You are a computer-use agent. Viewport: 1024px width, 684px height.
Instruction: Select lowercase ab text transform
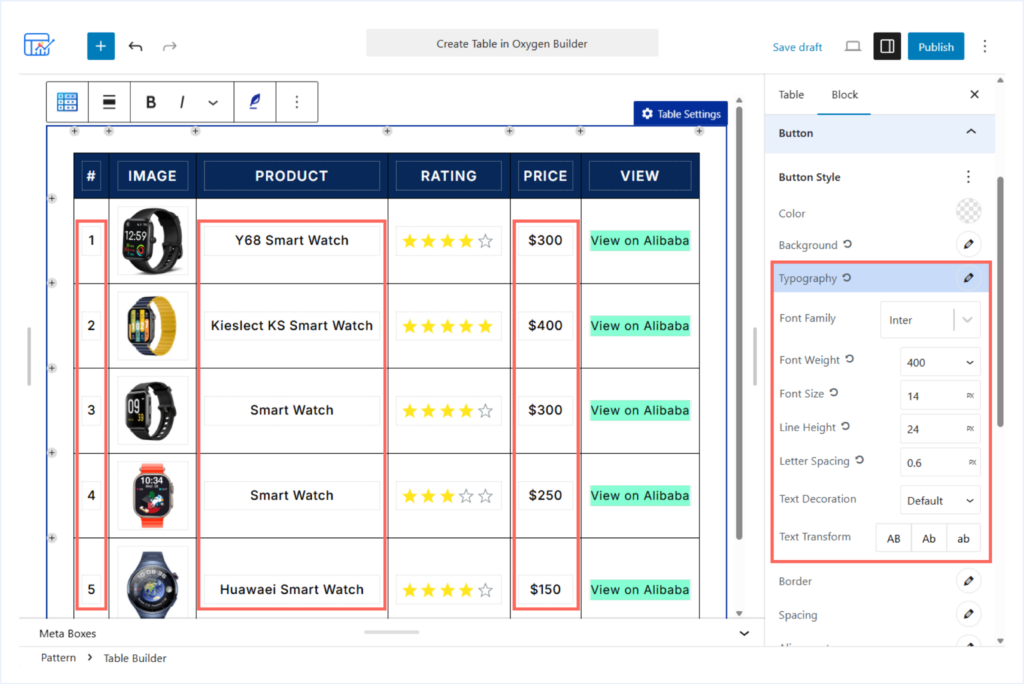click(x=963, y=538)
